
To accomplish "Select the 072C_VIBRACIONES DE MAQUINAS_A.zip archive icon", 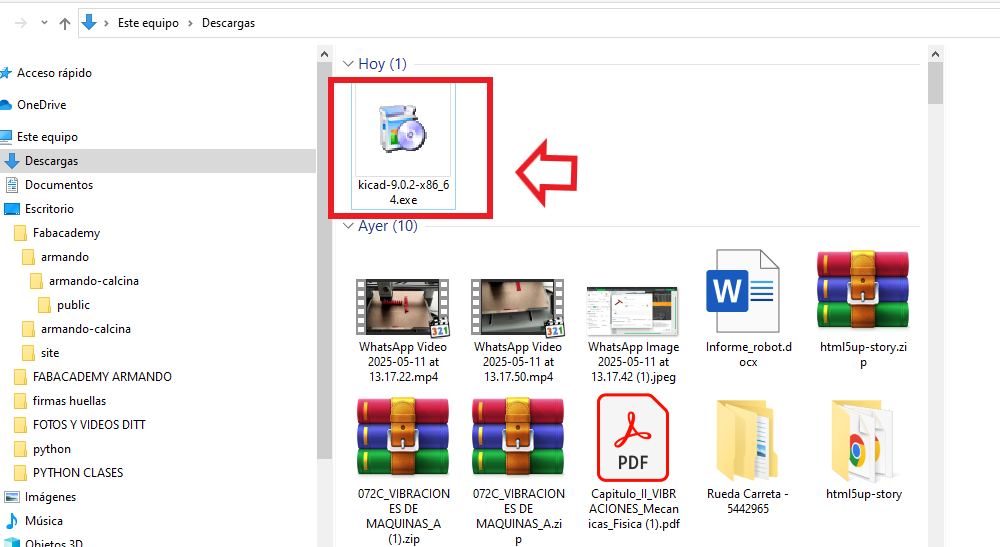I will coord(518,437).
